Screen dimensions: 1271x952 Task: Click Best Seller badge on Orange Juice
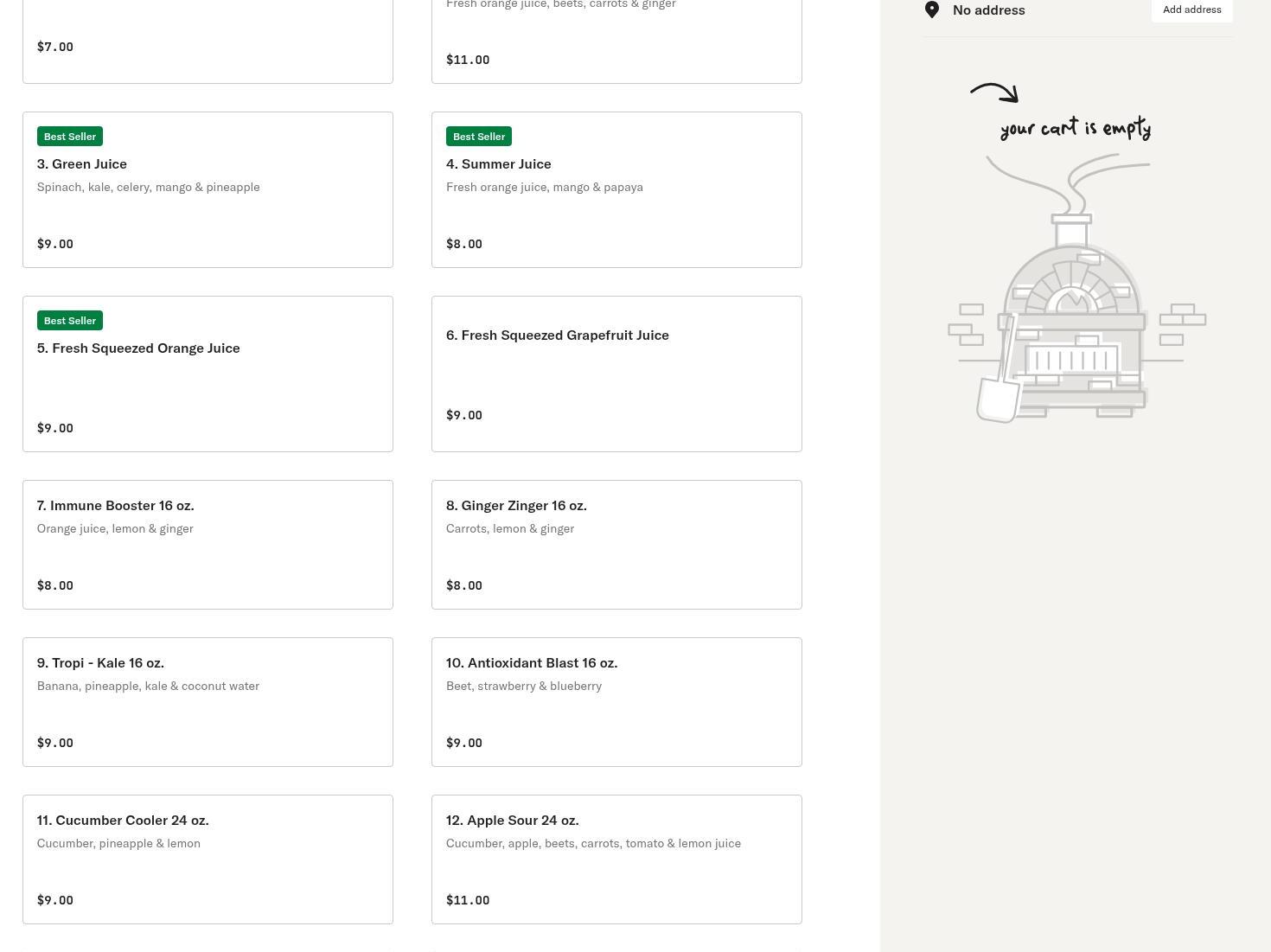pos(70,321)
